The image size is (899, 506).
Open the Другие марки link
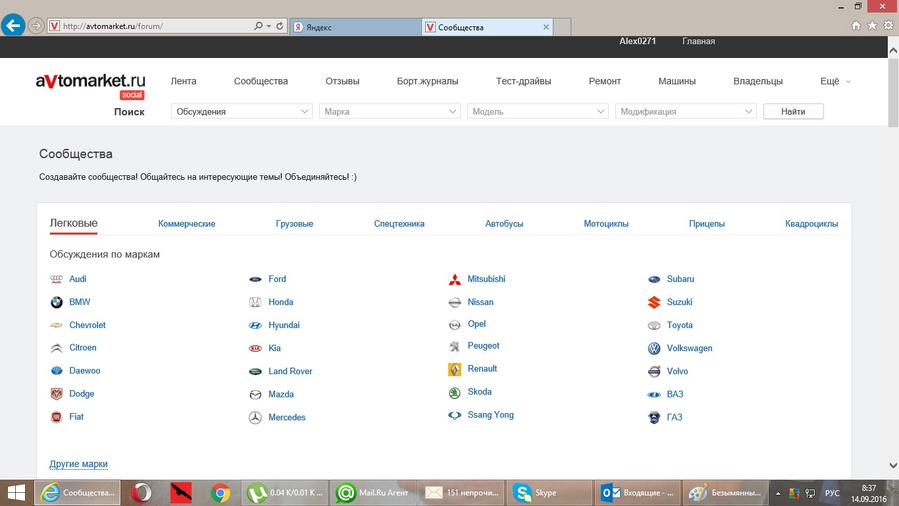click(x=79, y=464)
